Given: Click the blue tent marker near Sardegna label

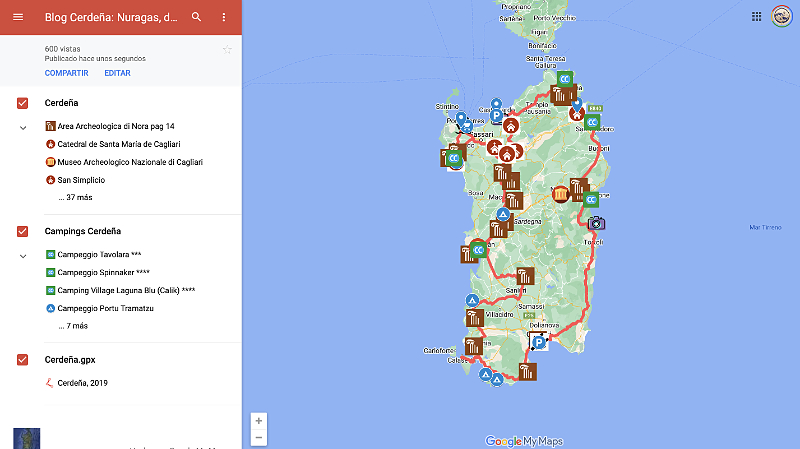Looking at the screenshot, I should tap(503, 214).
